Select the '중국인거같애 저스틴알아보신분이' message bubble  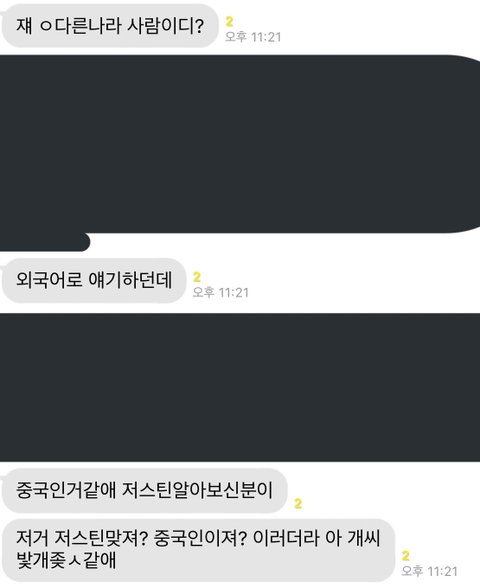point(144,490)
